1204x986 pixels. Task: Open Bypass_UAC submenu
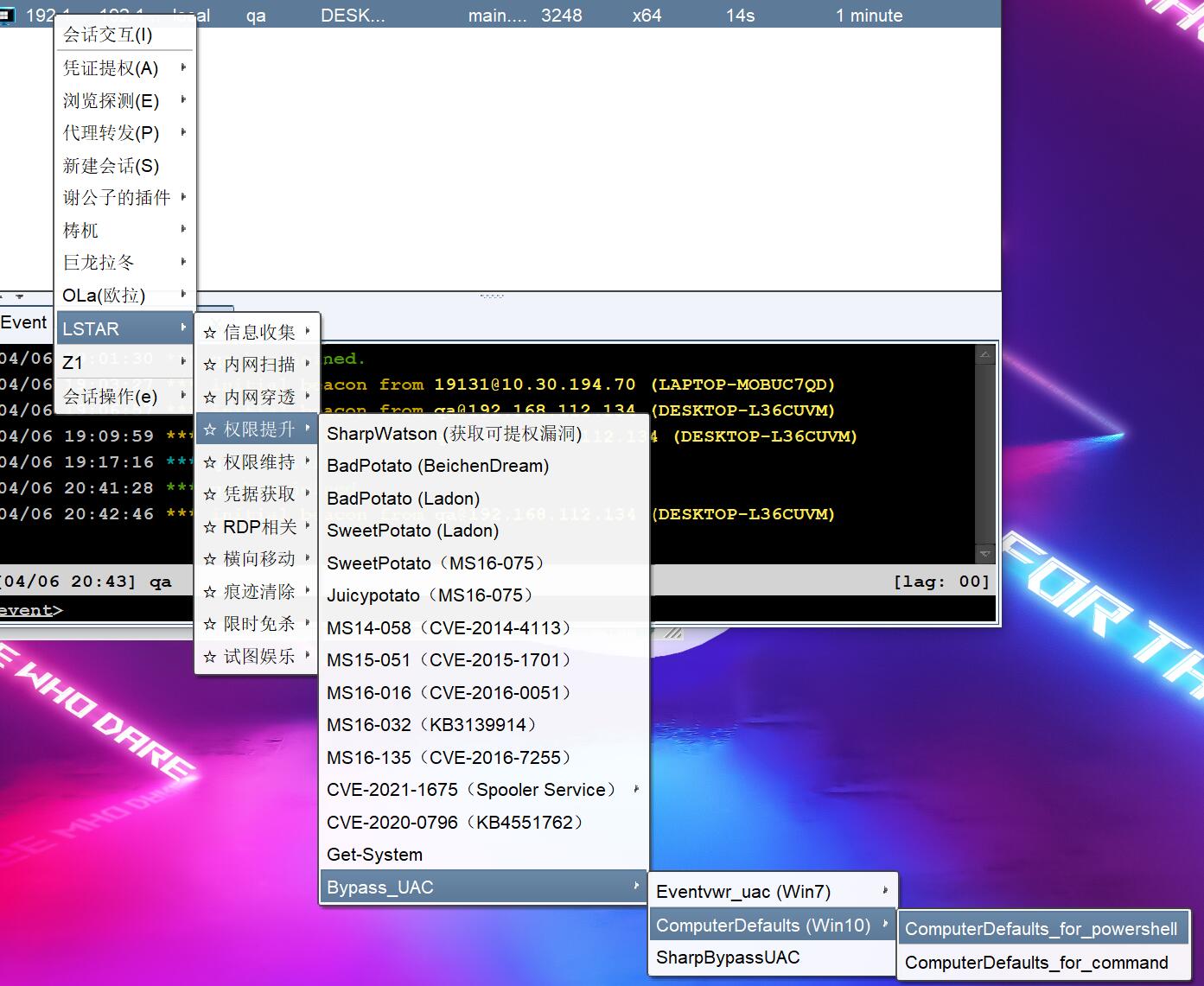[x=484, y=887]
